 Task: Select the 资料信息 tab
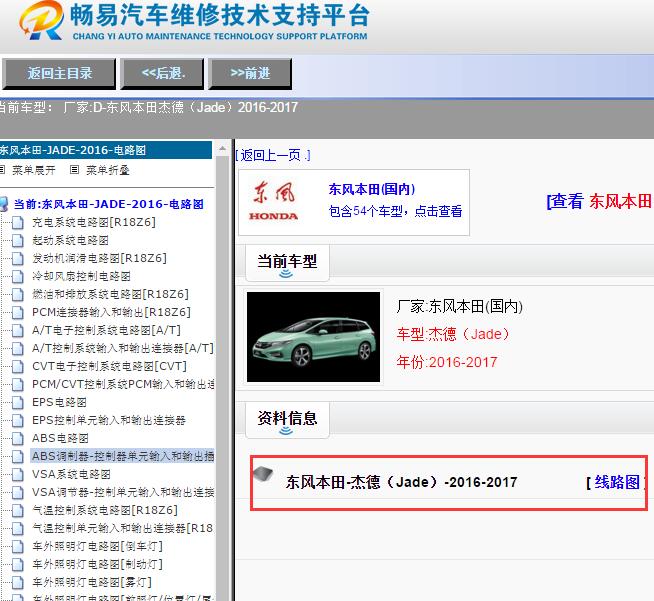287,419
